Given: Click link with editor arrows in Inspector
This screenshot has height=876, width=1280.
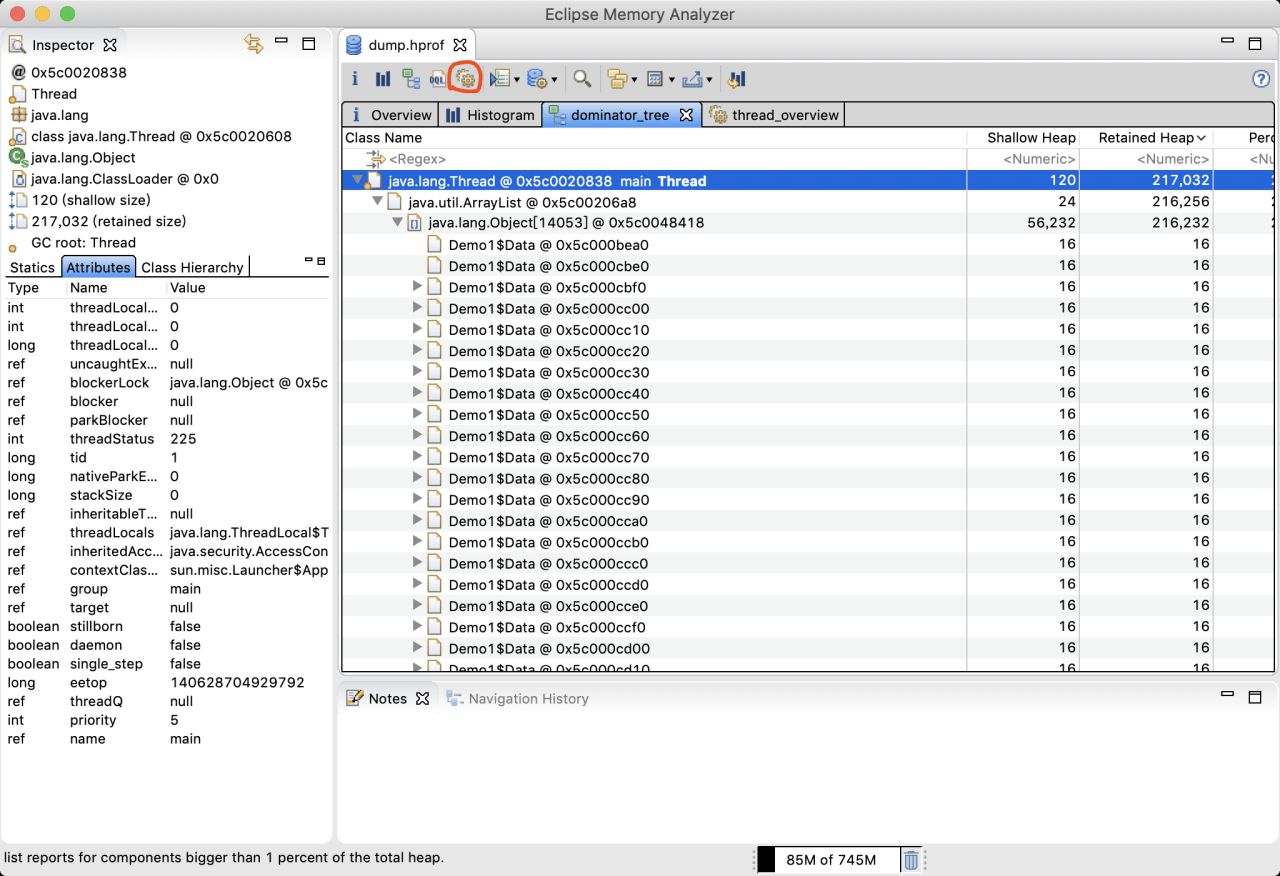Looking at the screenshot, I should pyautogui.click(x=253, y=44).
